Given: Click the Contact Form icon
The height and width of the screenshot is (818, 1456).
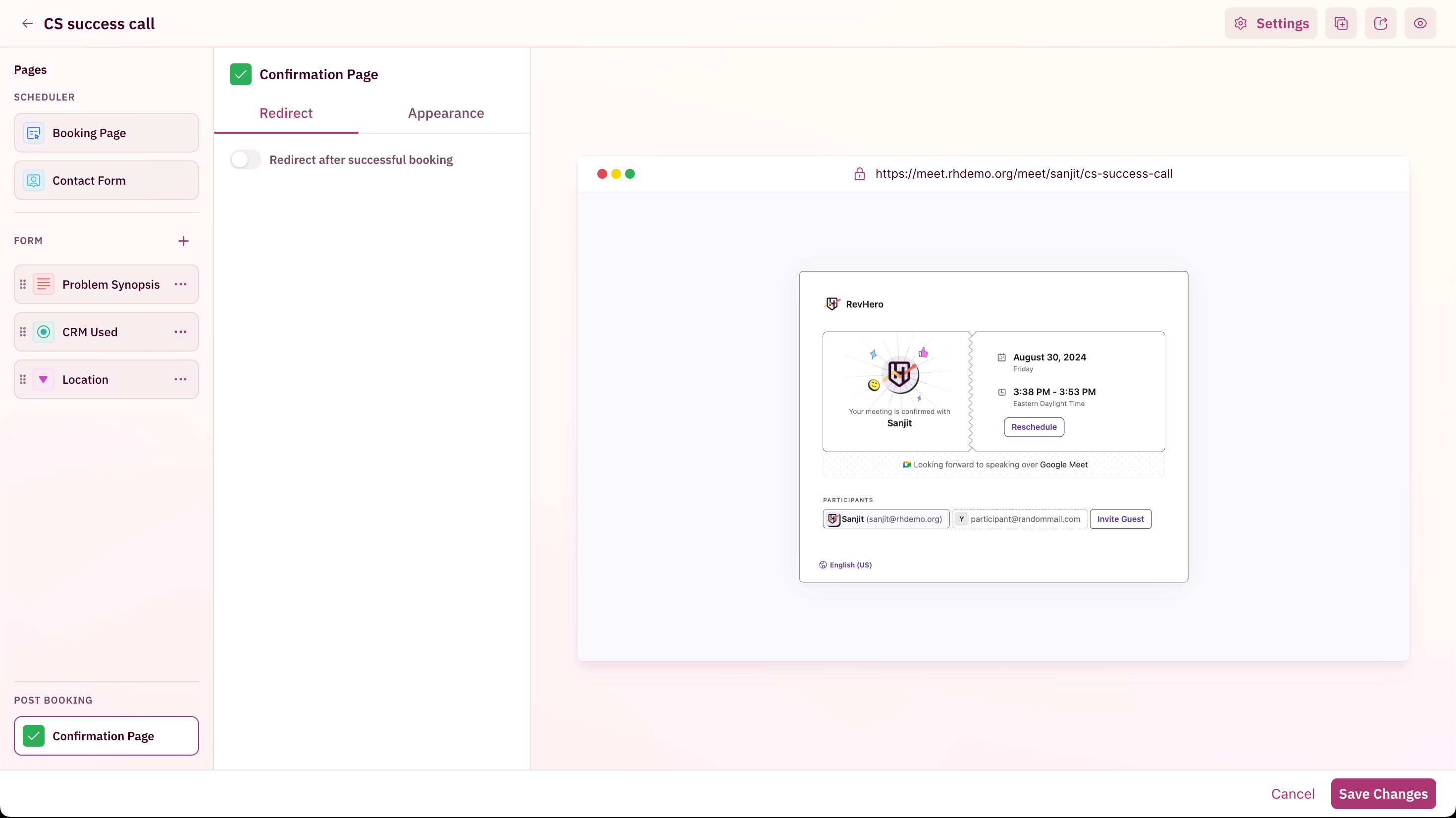Looking at the screenshot, I should (34, 180).
